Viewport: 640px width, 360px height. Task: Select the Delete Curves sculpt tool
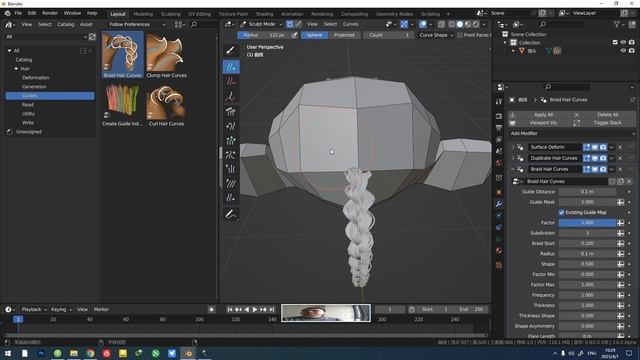tap(231, 81)
